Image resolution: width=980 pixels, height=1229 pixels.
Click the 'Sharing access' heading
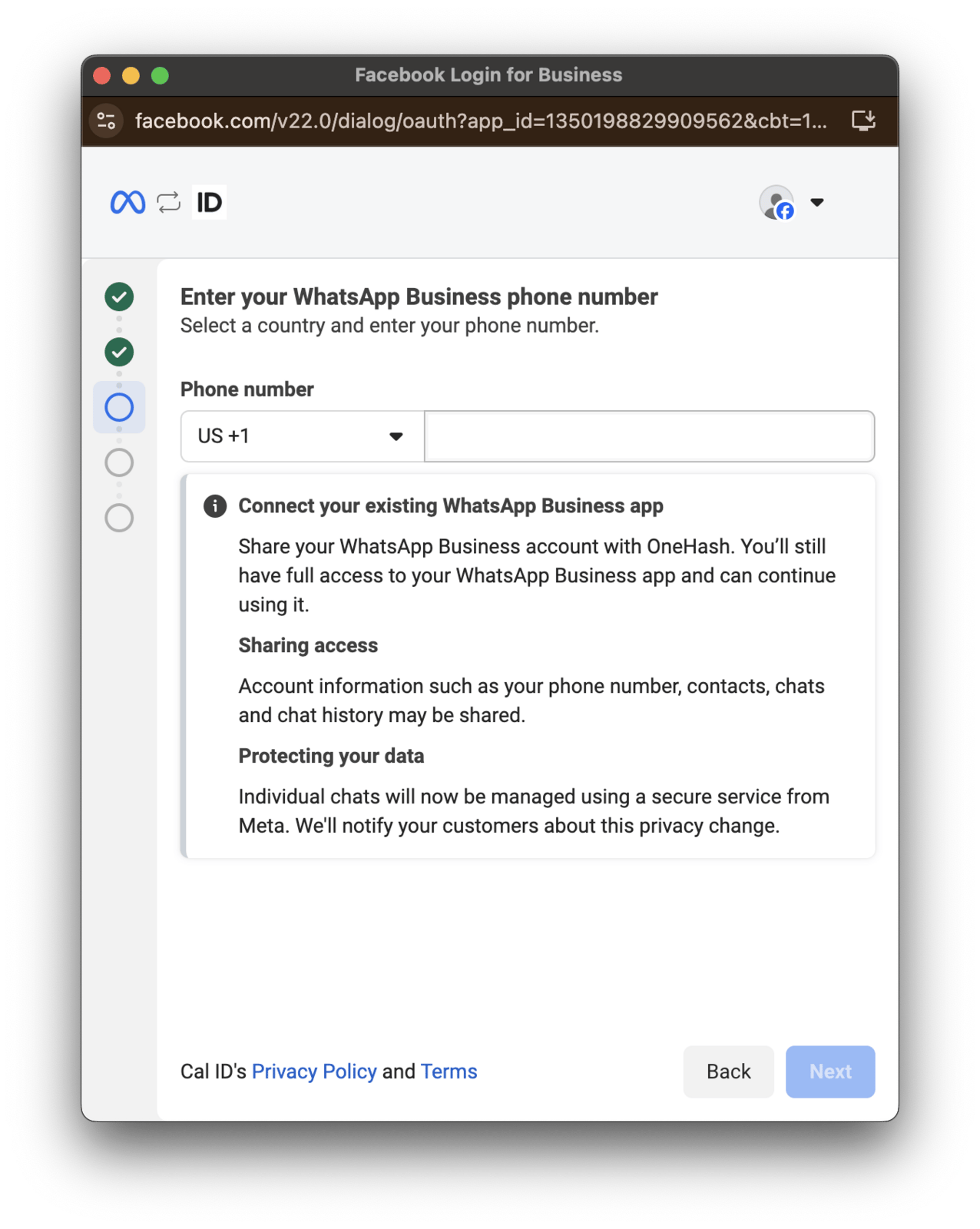(308, 645)
